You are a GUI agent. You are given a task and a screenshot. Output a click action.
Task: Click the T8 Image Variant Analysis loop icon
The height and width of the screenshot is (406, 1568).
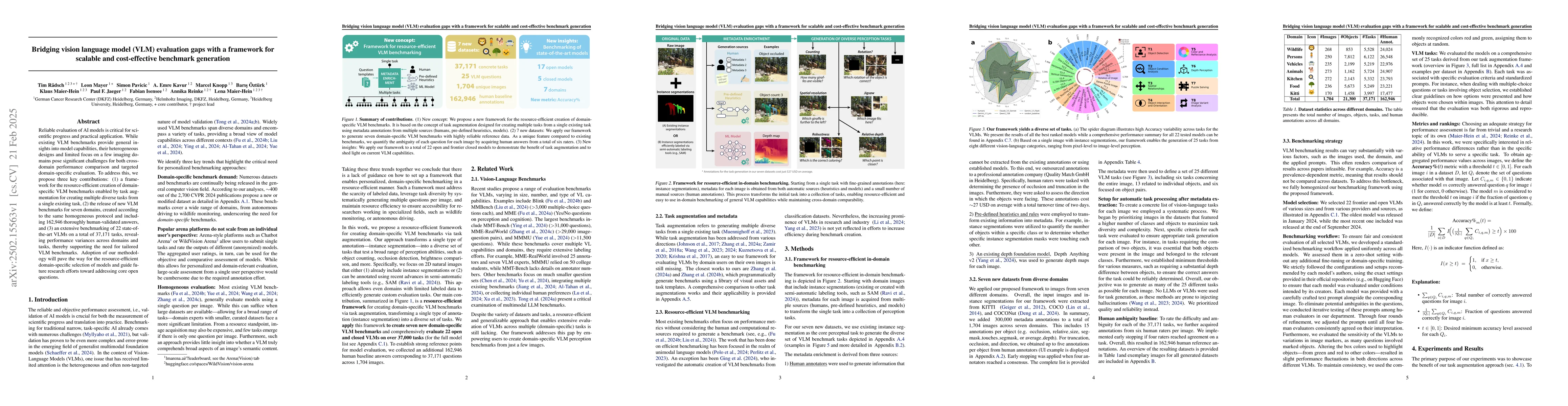click(1183, 103)
